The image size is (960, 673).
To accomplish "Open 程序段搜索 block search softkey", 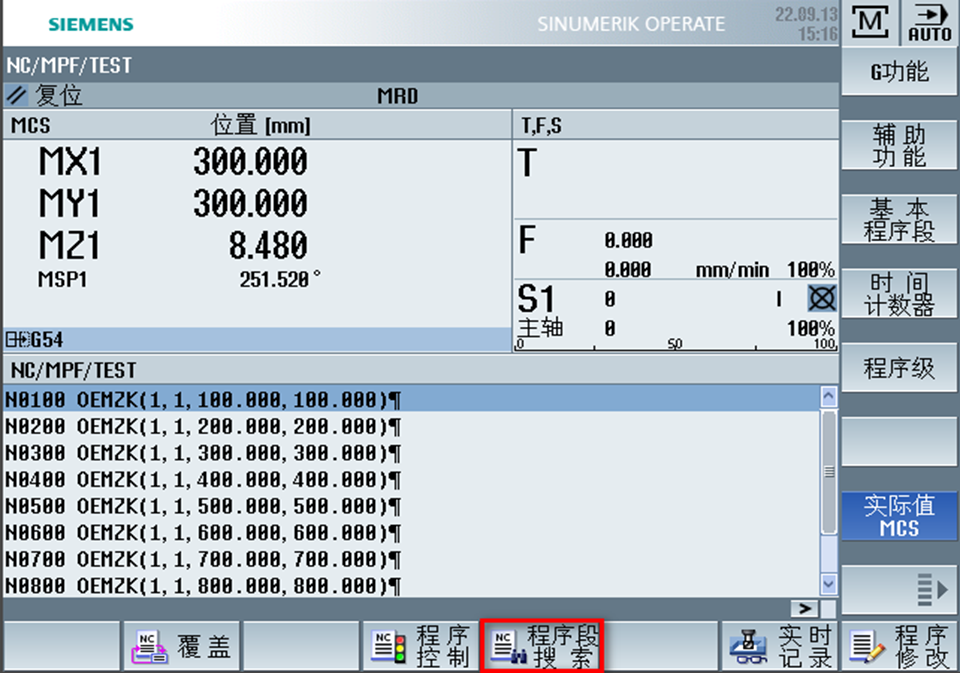I will [542, 647].
